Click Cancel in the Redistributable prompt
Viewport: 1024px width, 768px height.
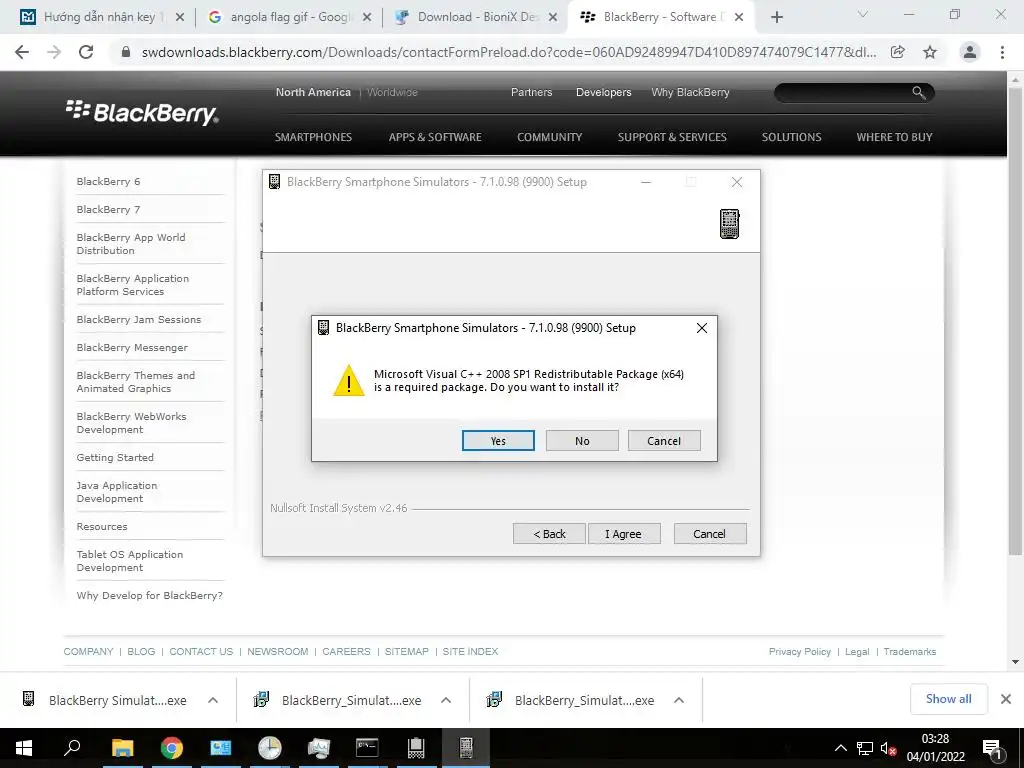pos(664,441)
